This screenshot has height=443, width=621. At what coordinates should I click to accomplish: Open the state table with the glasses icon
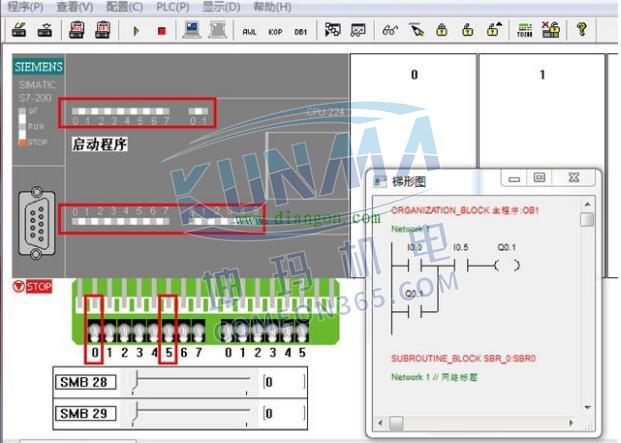pos(390,30)
